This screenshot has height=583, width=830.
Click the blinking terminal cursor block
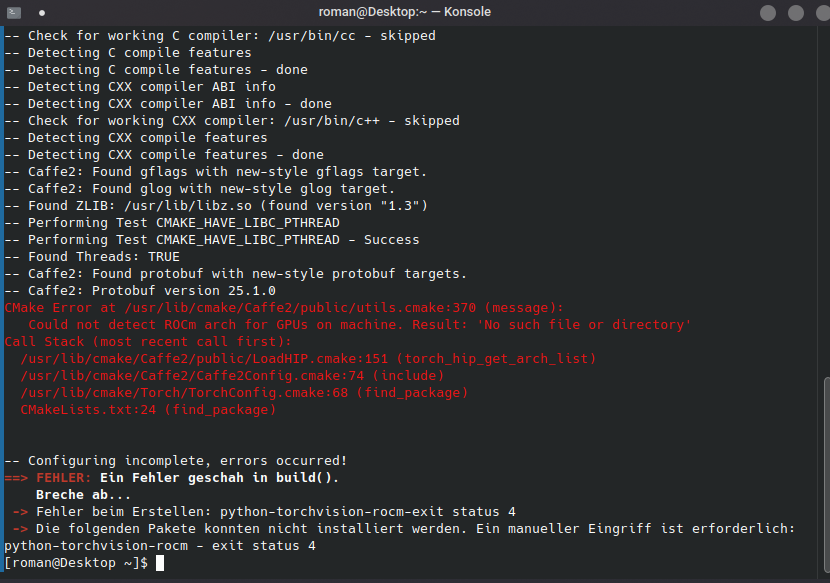(162, 562)
